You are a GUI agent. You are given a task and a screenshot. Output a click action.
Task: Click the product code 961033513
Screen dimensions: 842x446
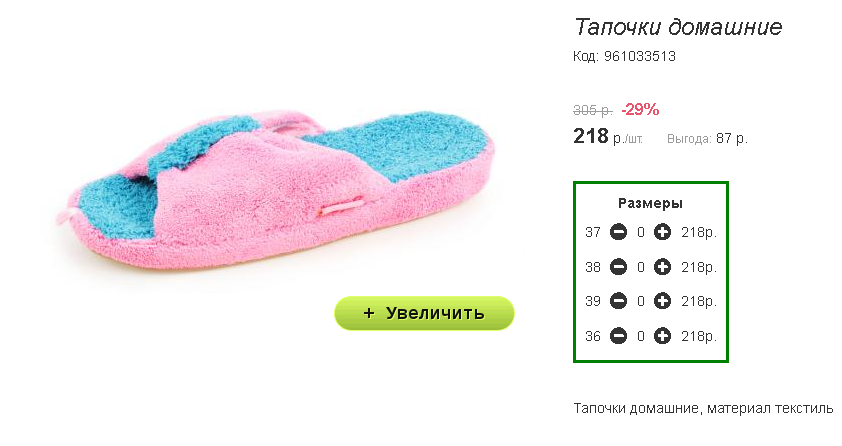pyautogui.click(x=640, y=56)
